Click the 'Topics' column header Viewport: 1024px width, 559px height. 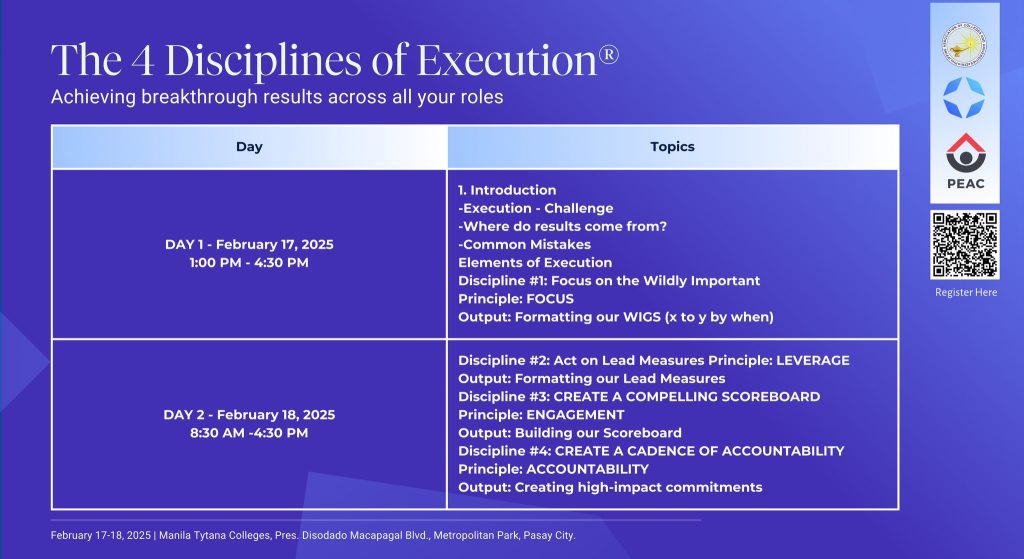(672, 147)
